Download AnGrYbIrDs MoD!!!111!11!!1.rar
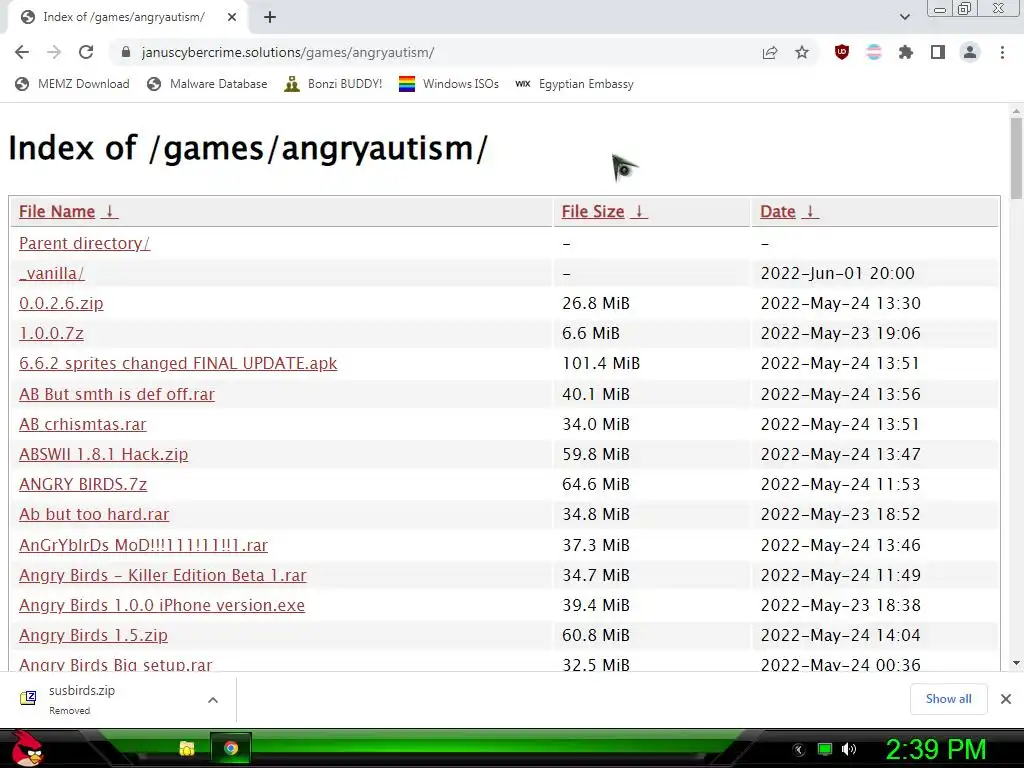1024x768 pixels. (144, 545)
